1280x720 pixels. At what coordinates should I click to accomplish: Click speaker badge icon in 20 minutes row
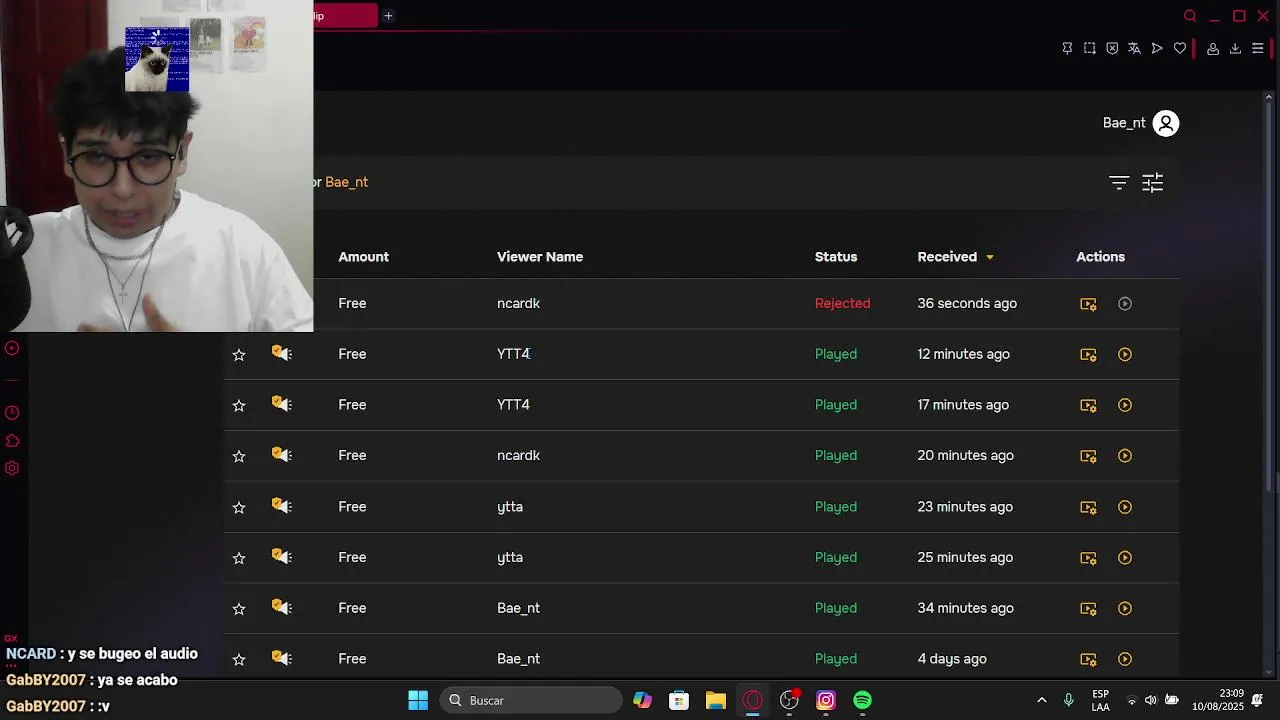(x=282, y=455)
